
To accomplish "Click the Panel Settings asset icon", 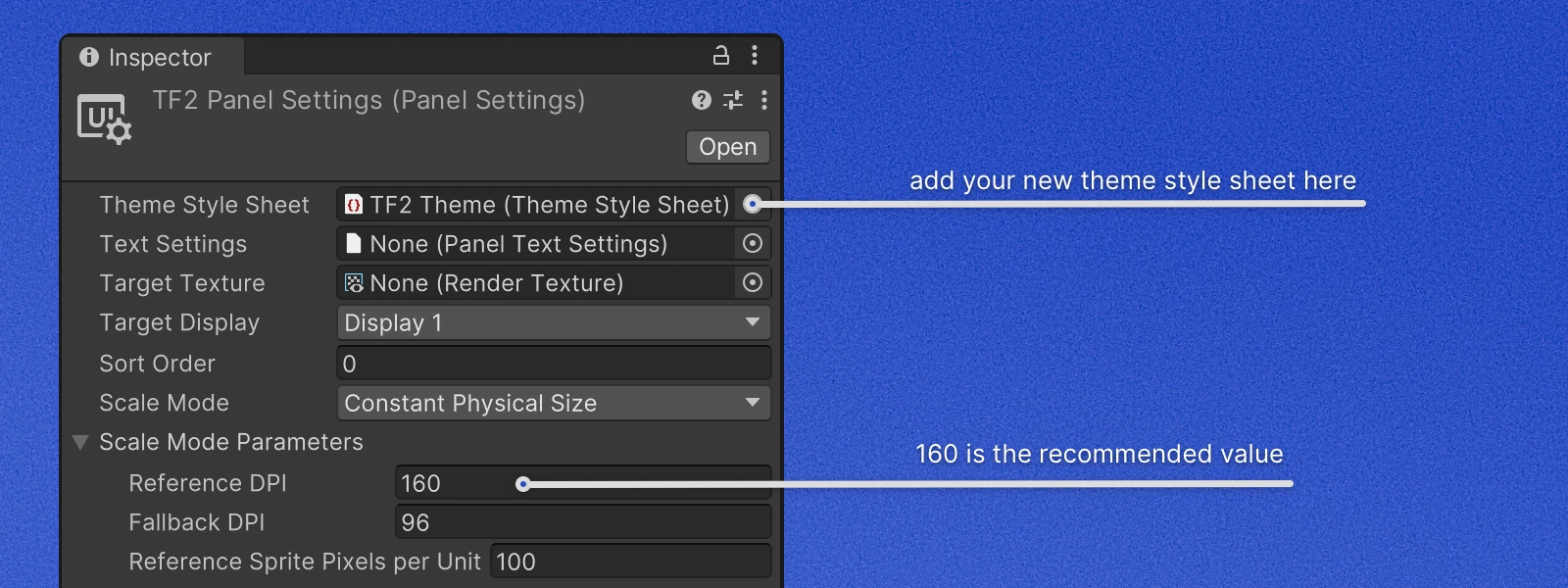I will [104, 119].
